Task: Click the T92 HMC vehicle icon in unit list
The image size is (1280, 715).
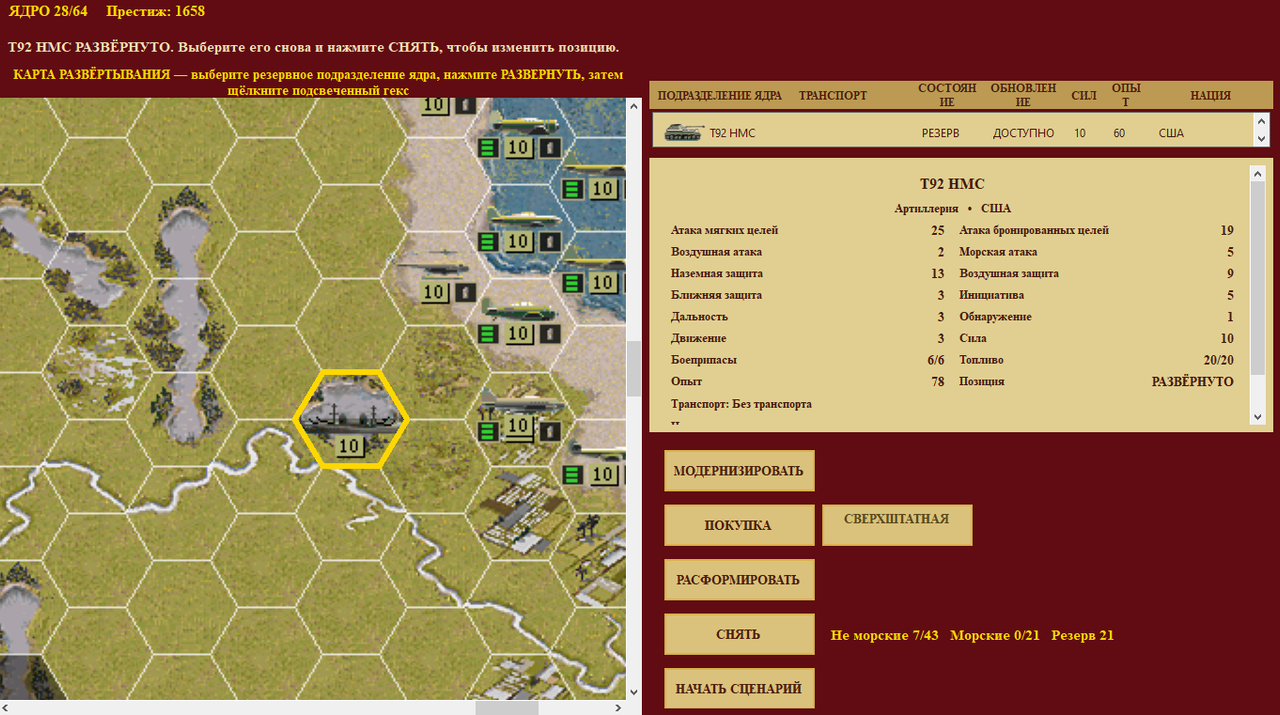Action: click(683, 133)
